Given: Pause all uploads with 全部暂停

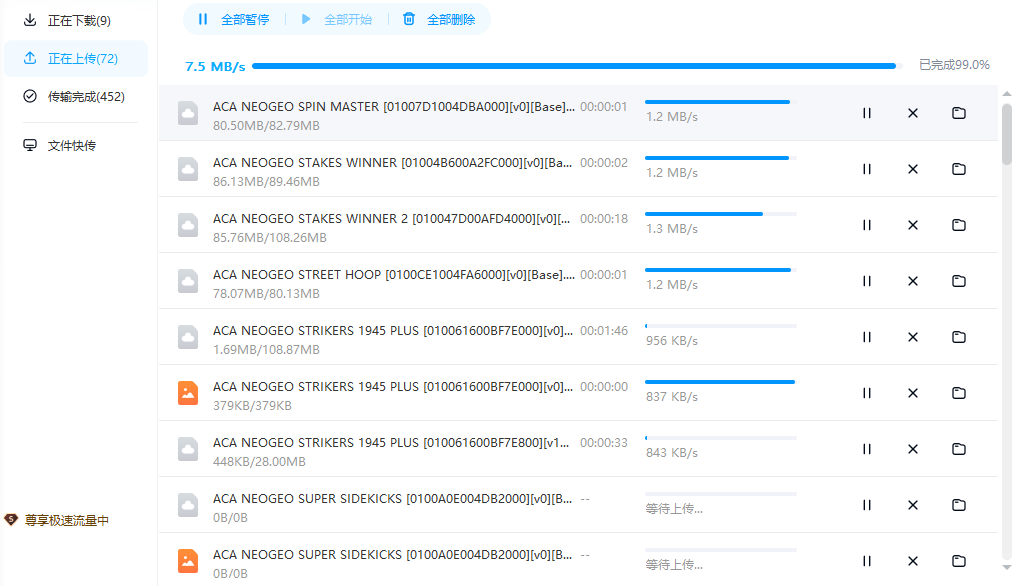Looking at the screenshot, I should point(233,19).
